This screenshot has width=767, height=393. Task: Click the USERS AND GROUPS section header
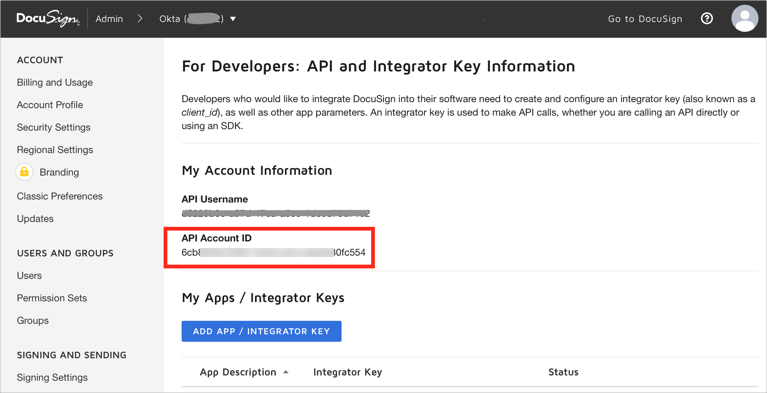[65, 253]
